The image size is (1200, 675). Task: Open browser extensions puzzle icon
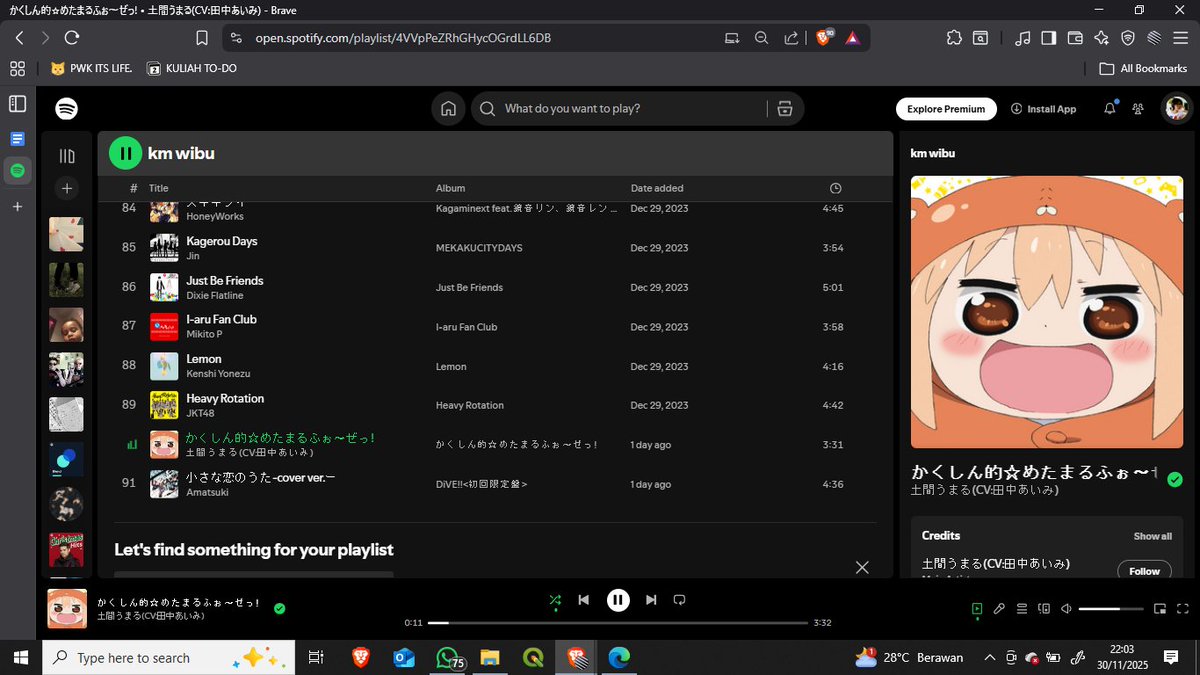954,38
